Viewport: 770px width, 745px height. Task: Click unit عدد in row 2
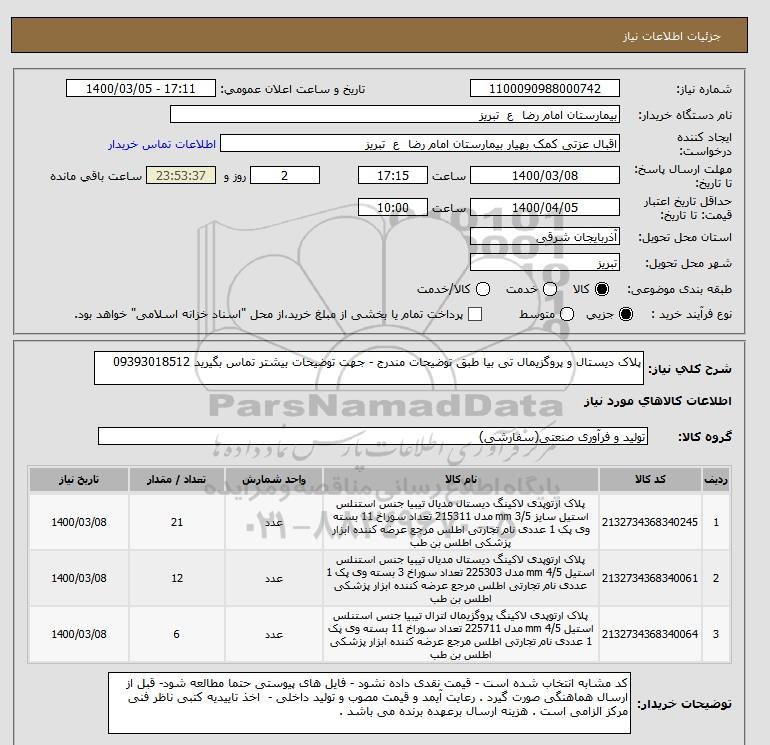(x=274, y=579)
